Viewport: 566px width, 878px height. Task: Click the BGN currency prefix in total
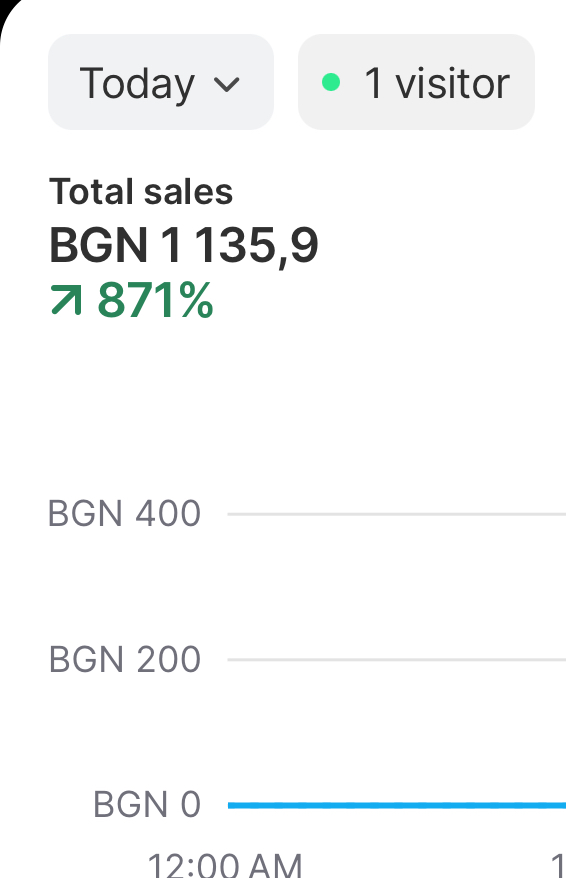point(99,245)
